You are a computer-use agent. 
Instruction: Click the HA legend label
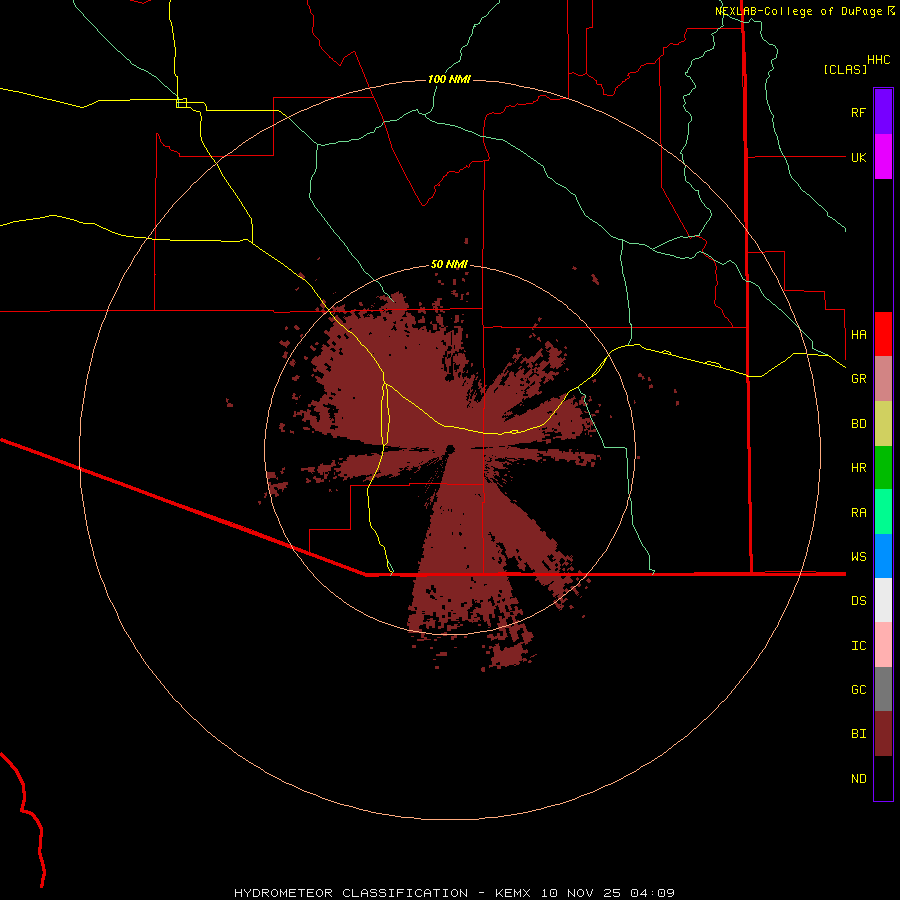[x=858, y=334]
